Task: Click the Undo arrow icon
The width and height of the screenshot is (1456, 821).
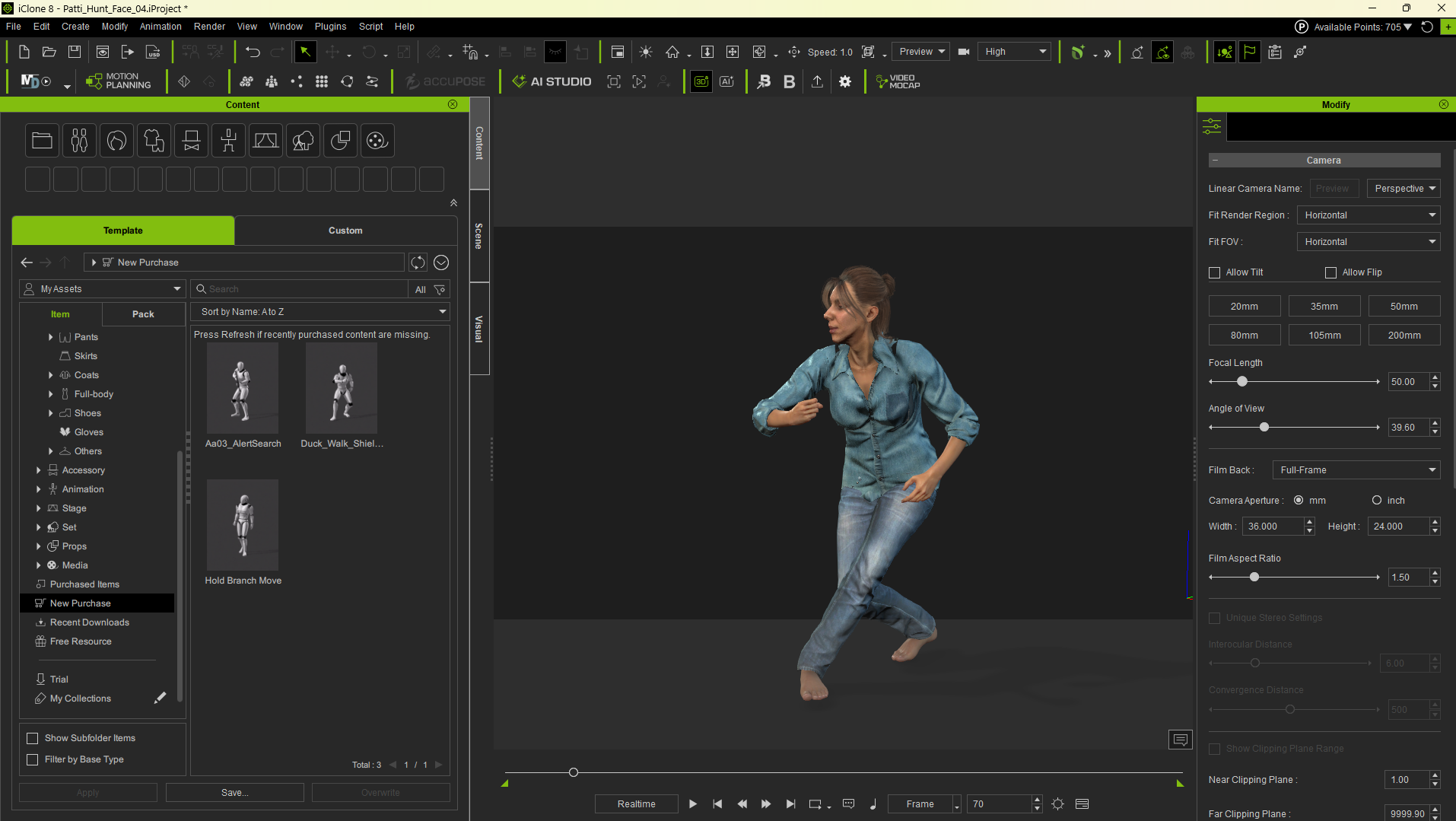Action: (253, 53)
